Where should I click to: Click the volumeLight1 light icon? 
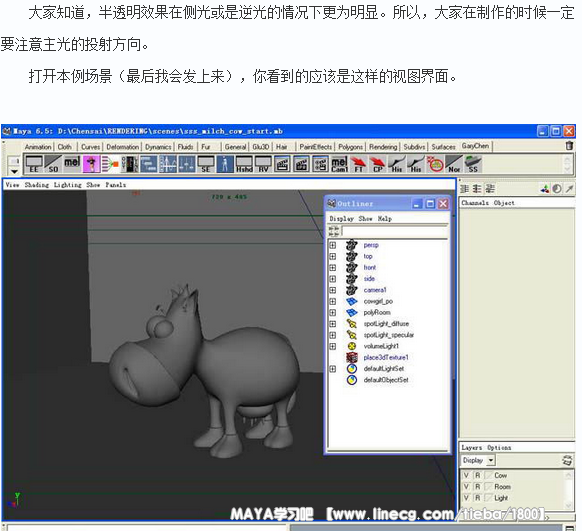pyautogui.click(x=351, y=346)
